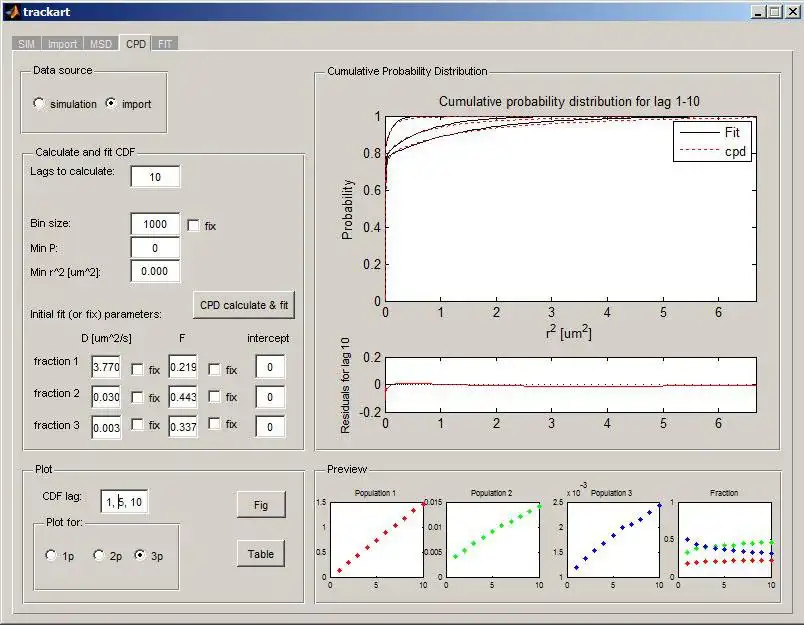804x625 pixels.
Task: Click fraction 3 D value field
Action: click(106, 427)
